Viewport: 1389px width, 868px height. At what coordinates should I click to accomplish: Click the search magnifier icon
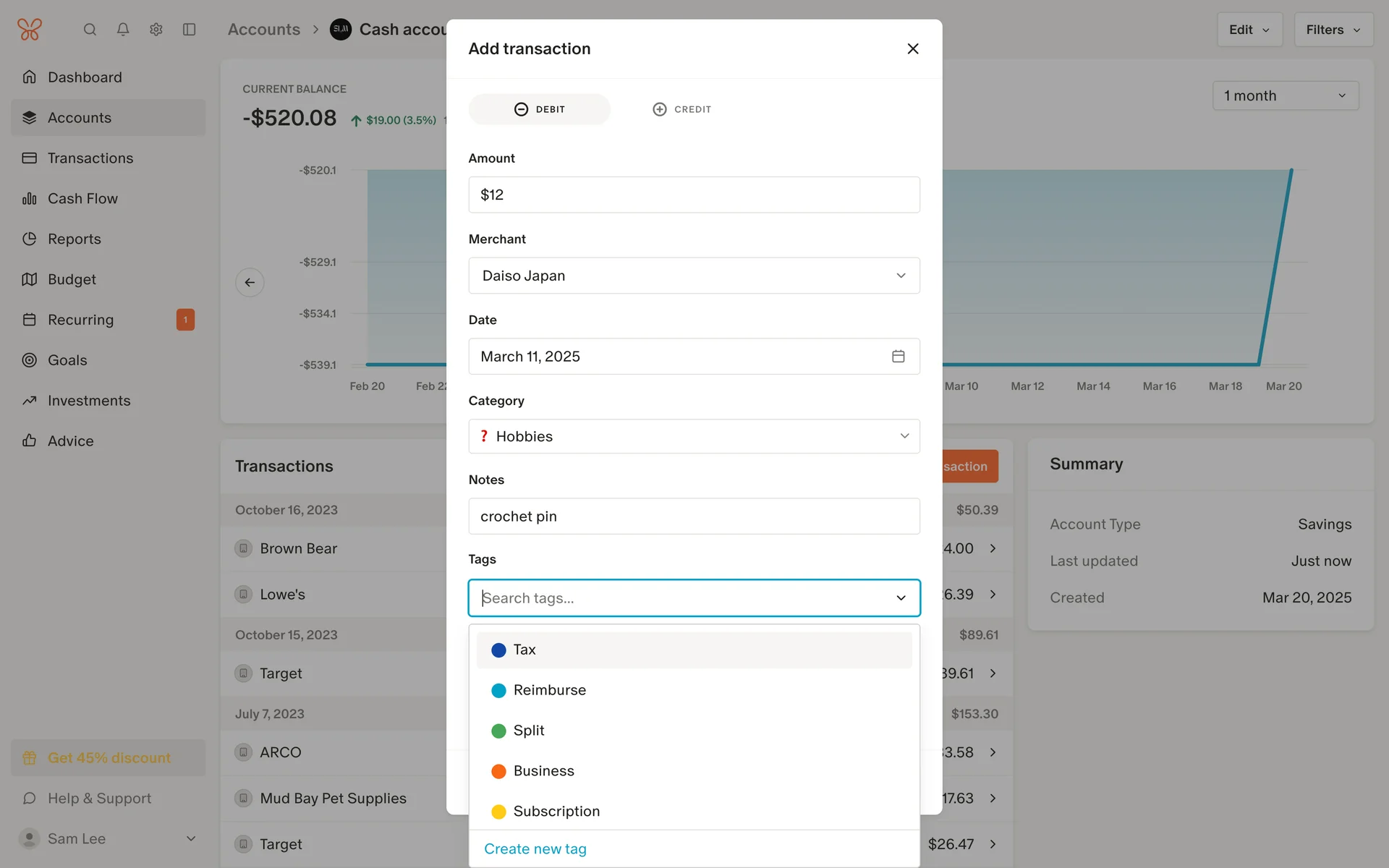pos(90,30)
